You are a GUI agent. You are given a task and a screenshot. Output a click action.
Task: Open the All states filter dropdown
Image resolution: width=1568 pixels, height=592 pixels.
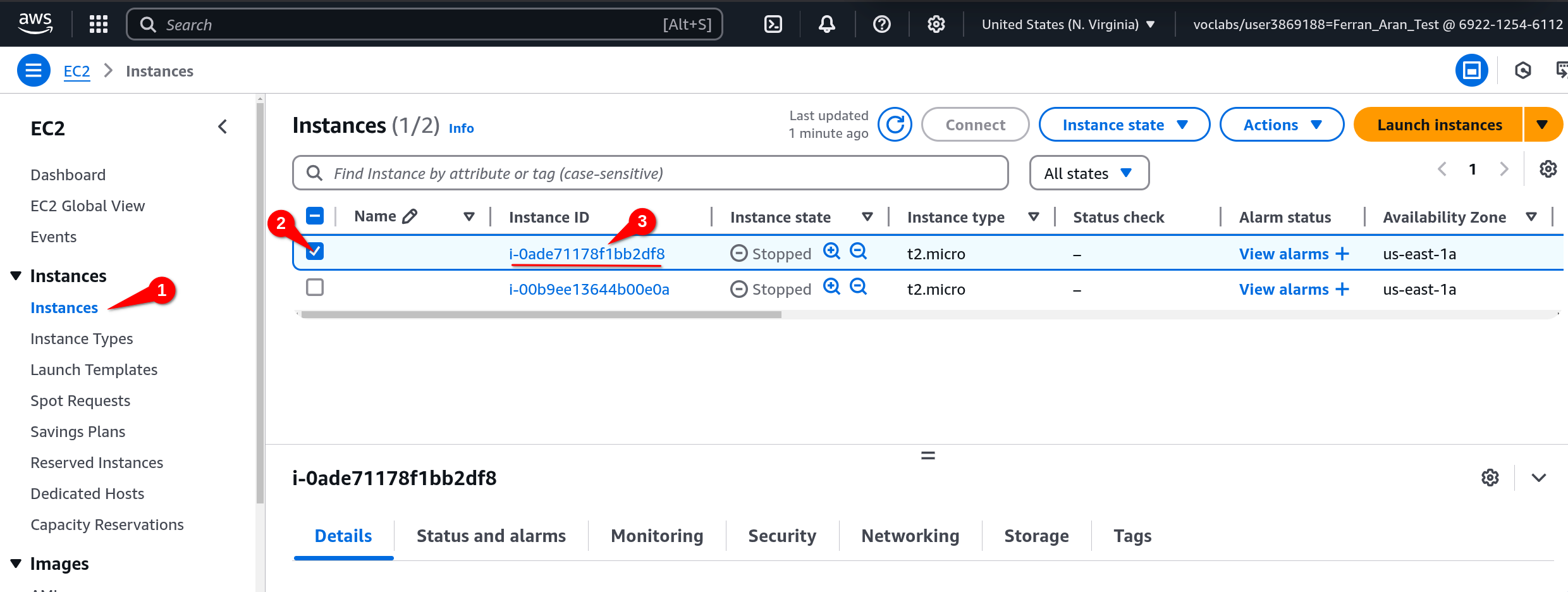click(x=1089, y=173)
